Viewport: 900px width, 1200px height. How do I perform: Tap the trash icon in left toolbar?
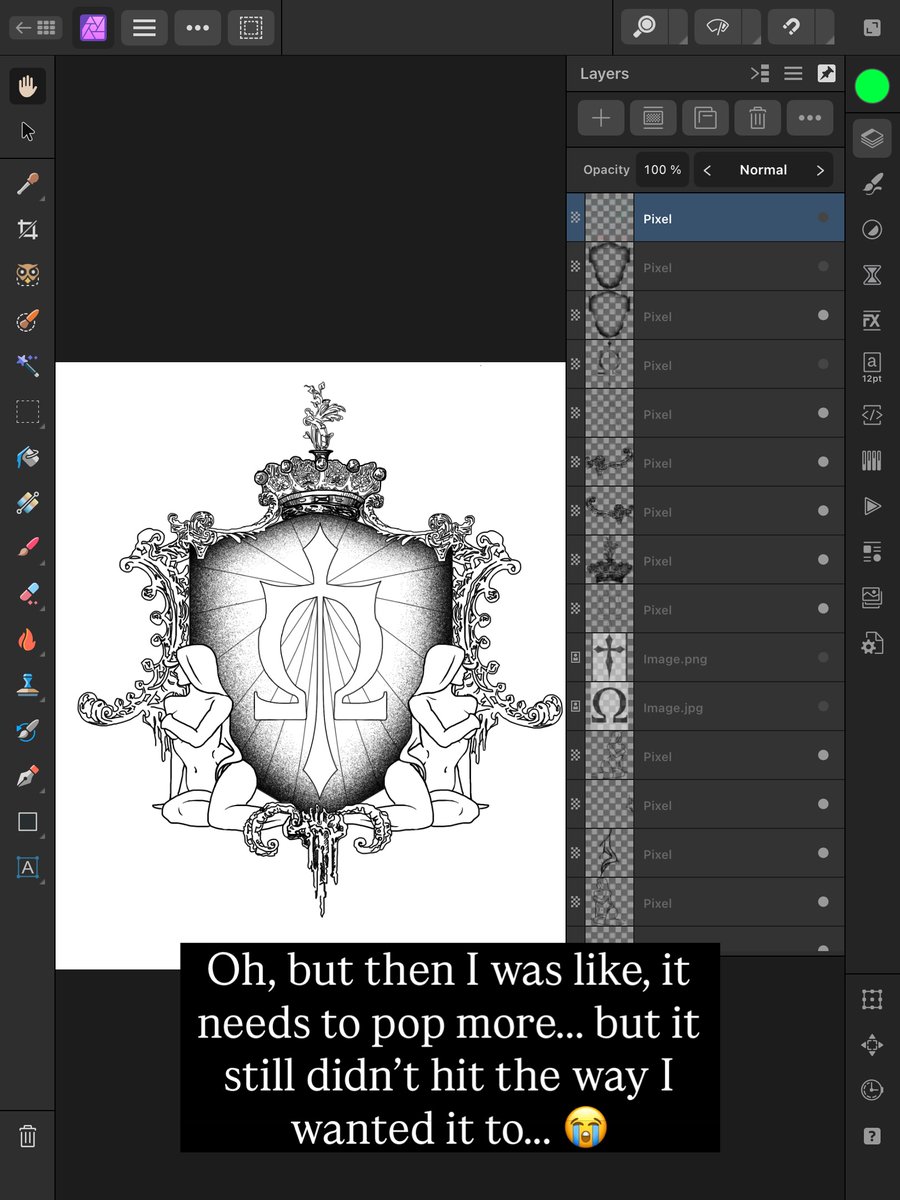[27, 1136]
